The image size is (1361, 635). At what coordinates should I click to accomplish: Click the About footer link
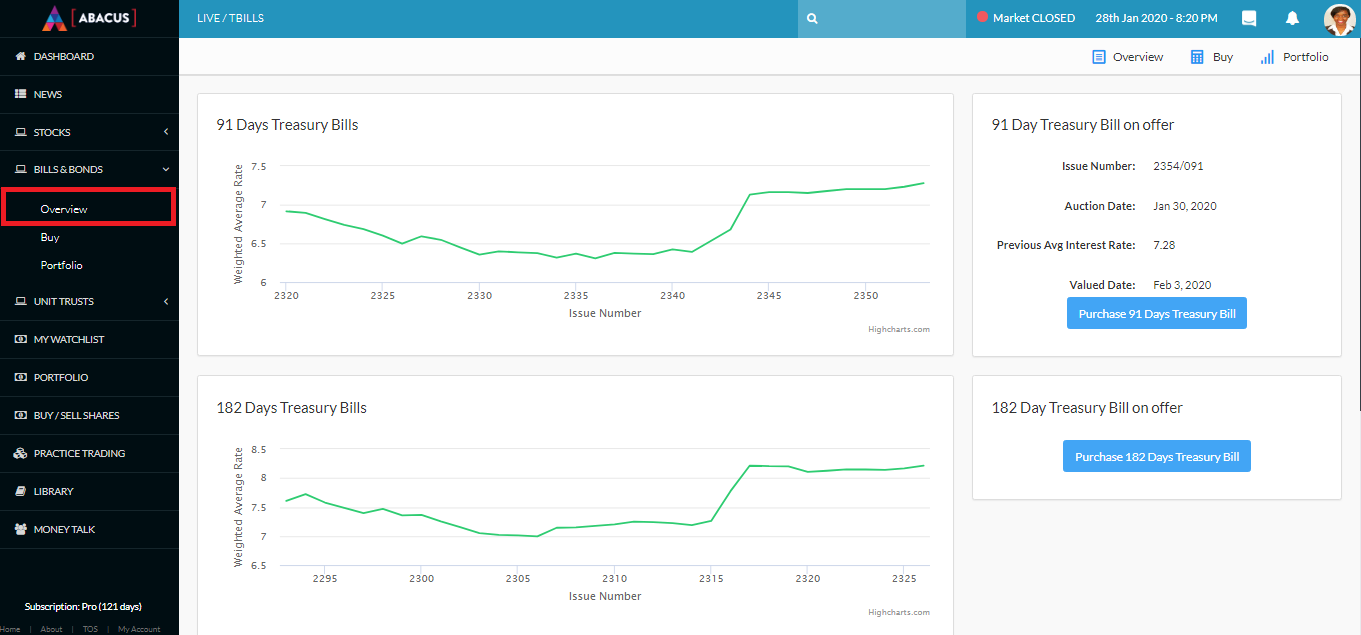pyautogui.click(x=51, y=629)
